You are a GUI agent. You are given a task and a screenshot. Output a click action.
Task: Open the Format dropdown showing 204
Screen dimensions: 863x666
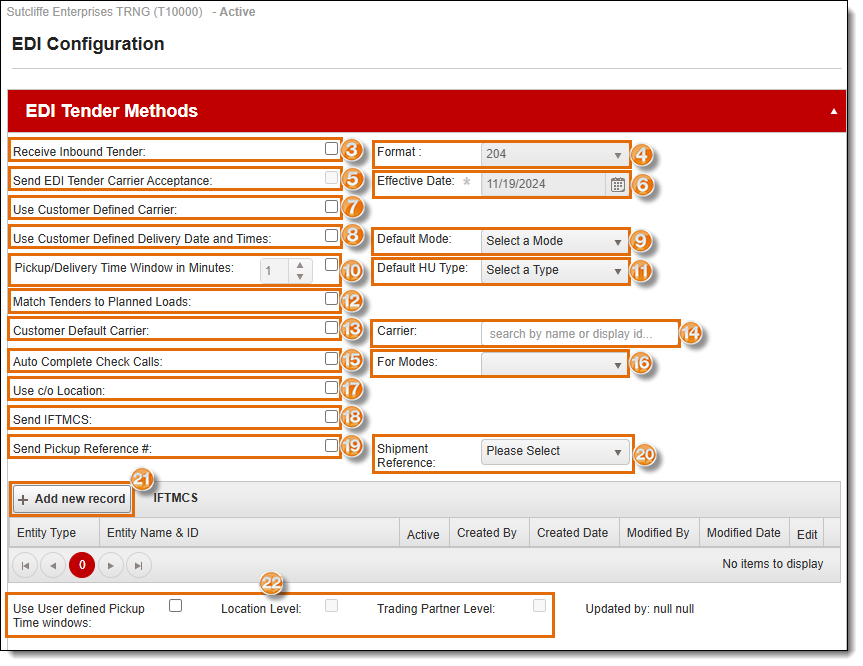(555, 154)
